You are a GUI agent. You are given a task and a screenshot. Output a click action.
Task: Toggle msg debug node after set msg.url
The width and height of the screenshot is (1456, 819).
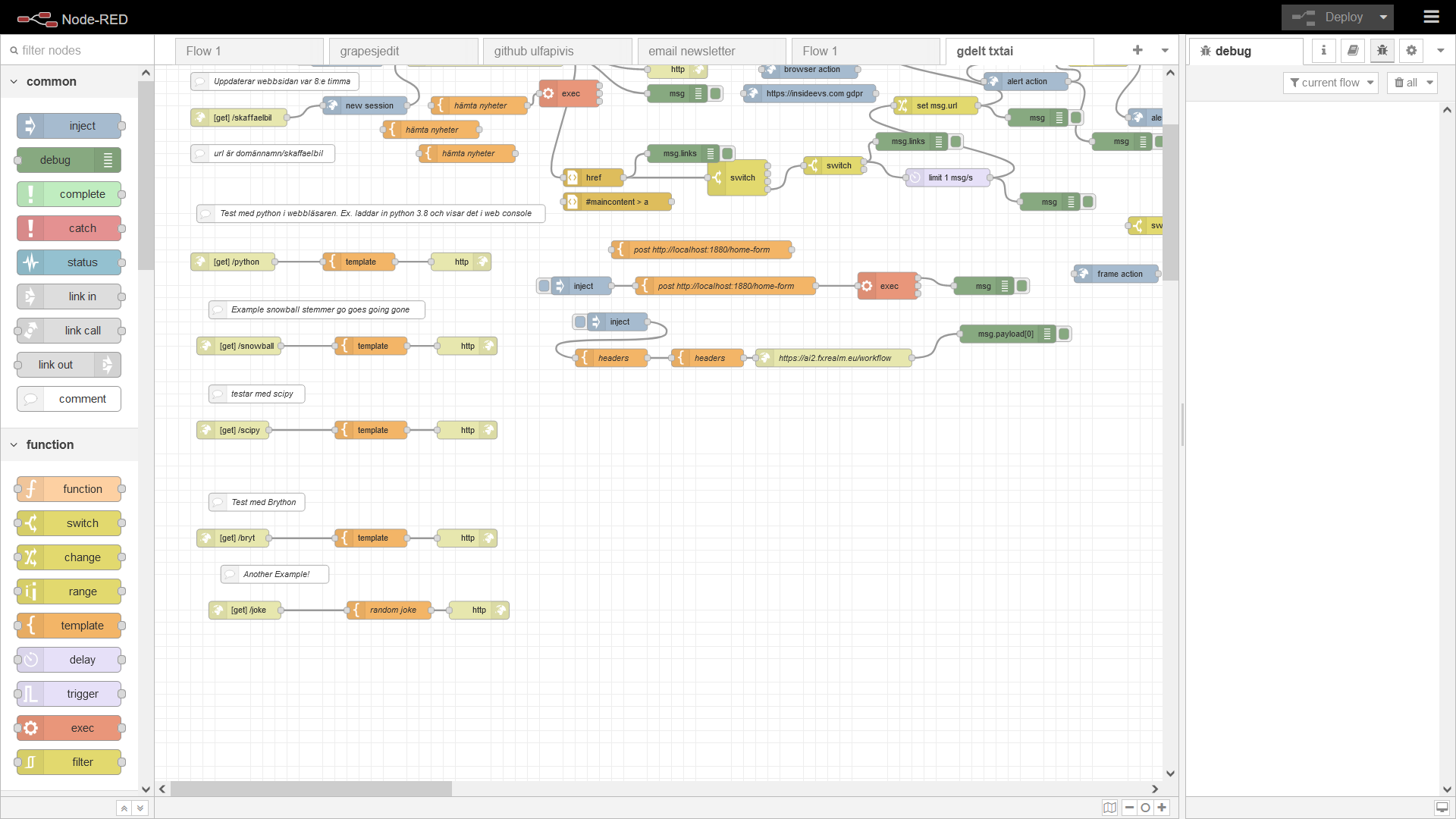[x=1076, y=118]
